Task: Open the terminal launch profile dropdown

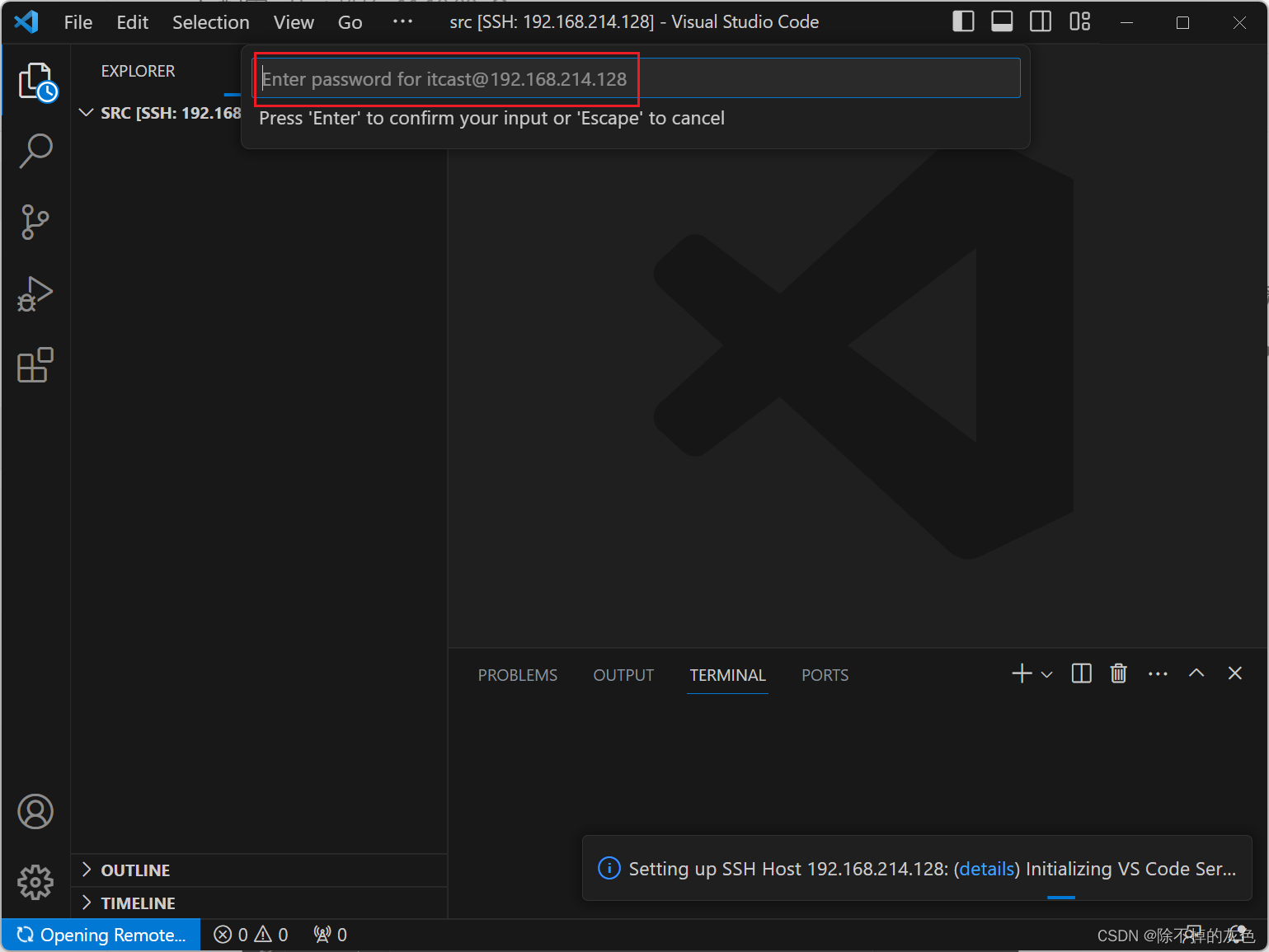Action: 1046,673
